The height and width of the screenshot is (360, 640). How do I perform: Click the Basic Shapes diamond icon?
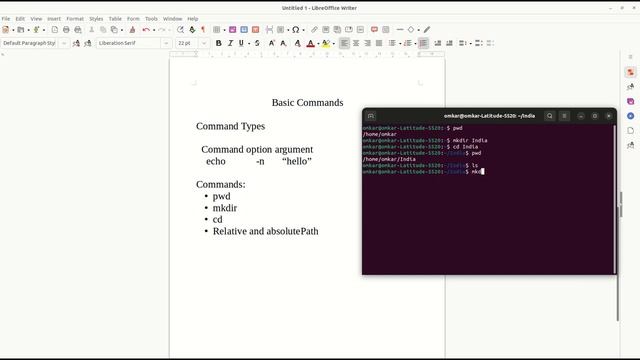pyautogui.click(x=411, y=30)
